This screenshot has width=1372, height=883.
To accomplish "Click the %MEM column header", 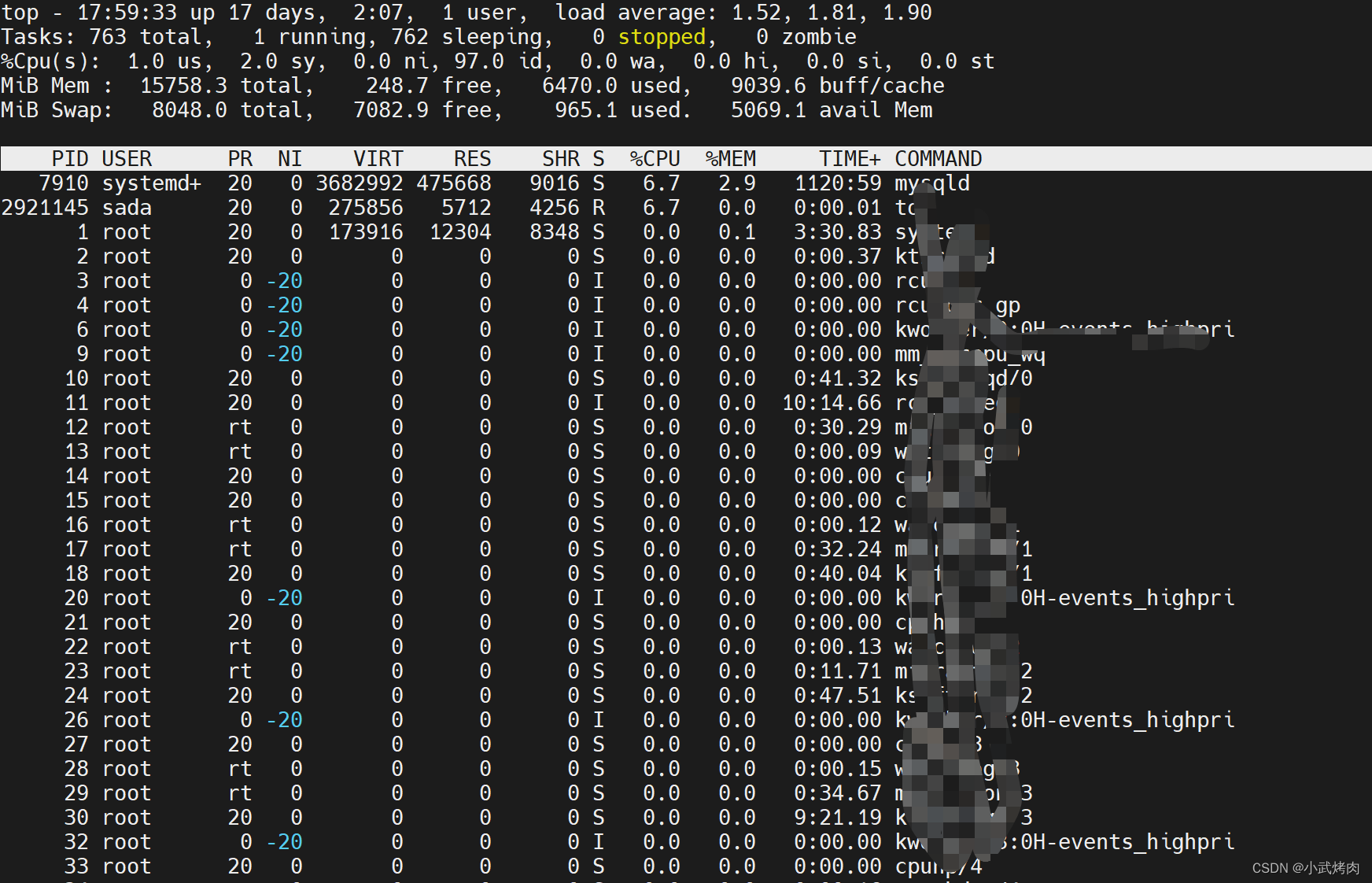I will click(x=730, y=159).
